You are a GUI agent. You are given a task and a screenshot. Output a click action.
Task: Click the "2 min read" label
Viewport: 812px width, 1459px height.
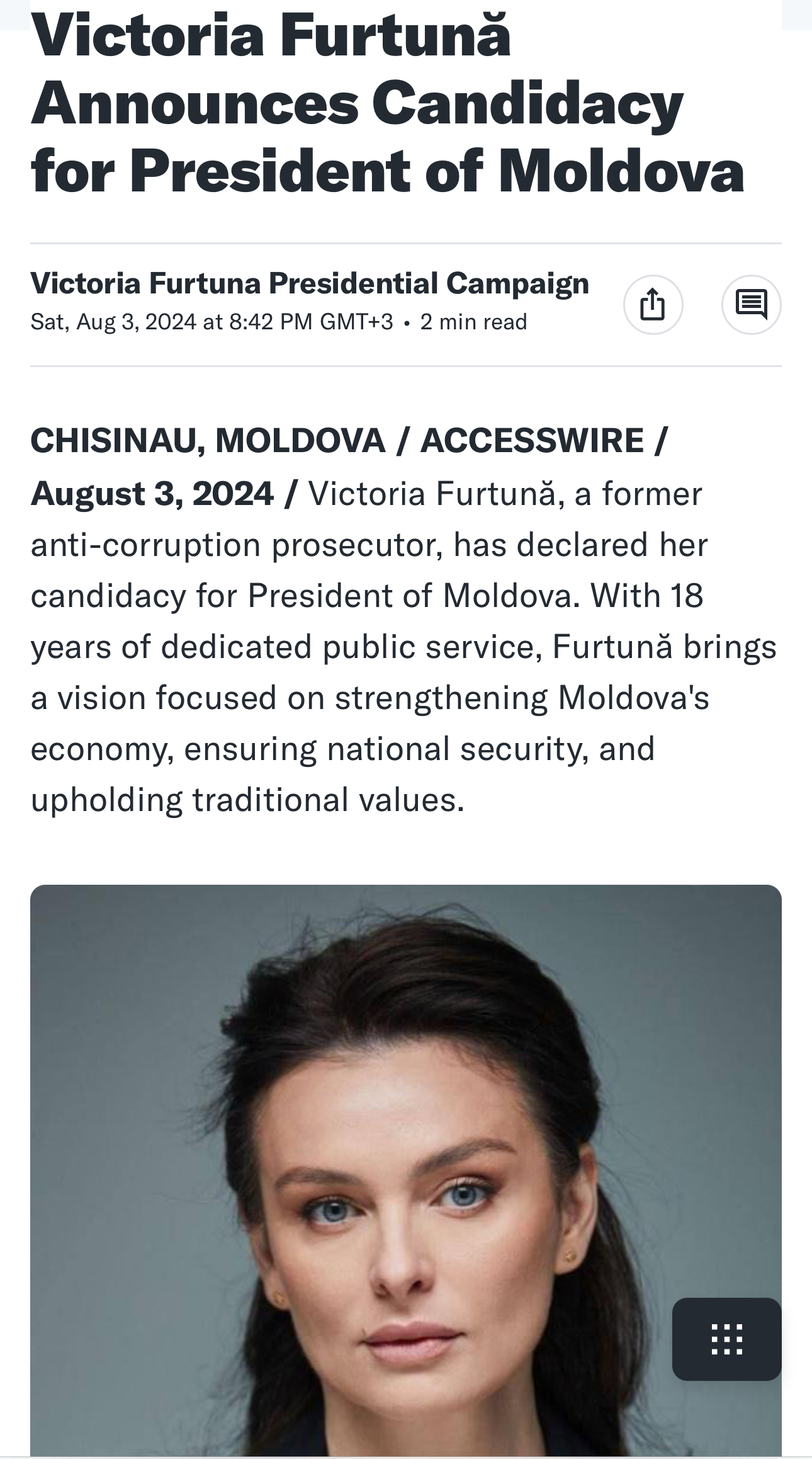pyautogui.click(x=473, y=322)
